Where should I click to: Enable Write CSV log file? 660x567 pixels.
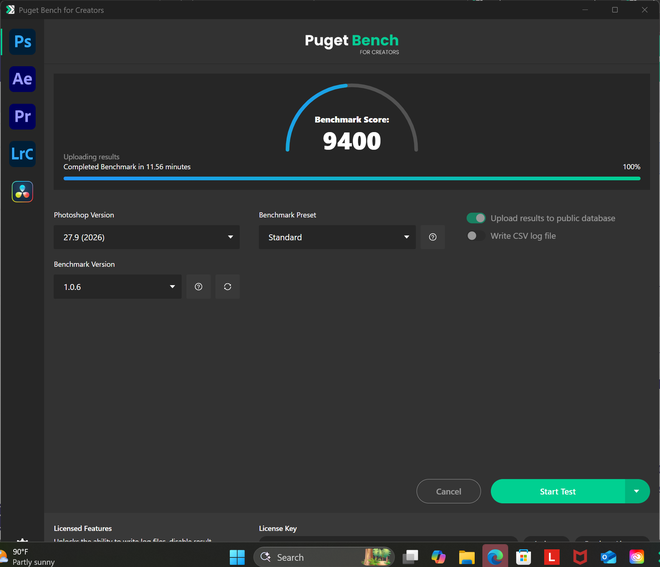tap(476, 236)
